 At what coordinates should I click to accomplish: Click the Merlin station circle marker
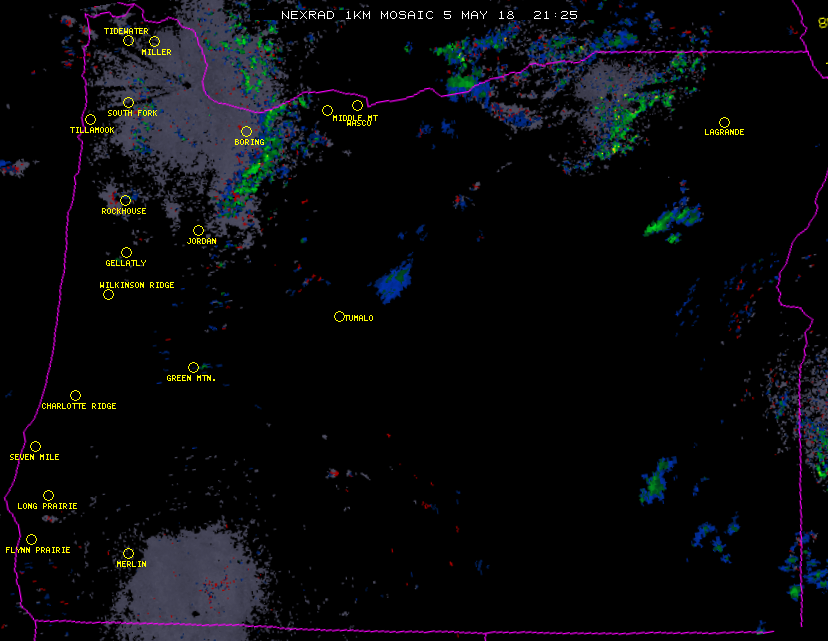tap(128, 553)
